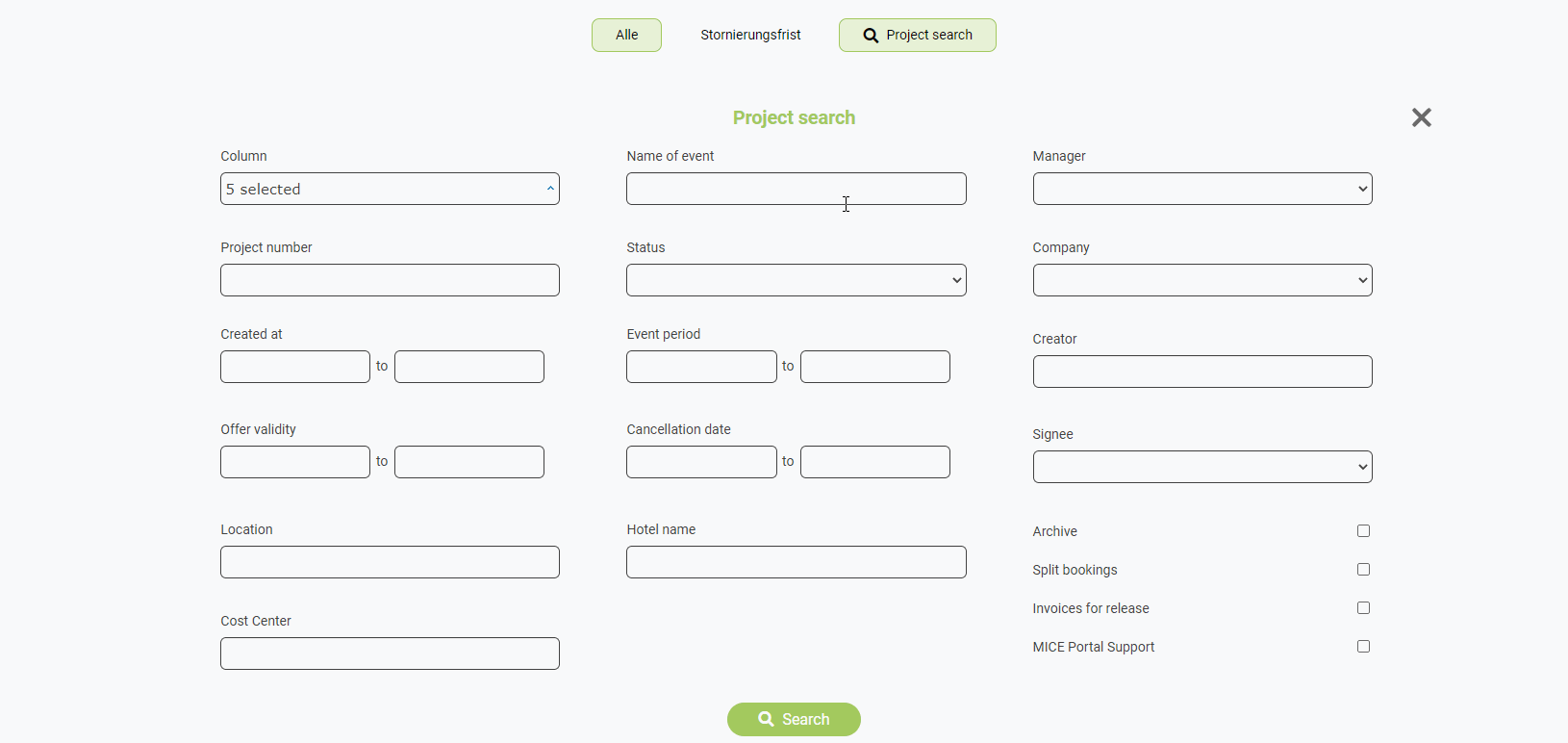Close the Project search panel with X
The image size is (1568, 743).
pos(1422,117)
